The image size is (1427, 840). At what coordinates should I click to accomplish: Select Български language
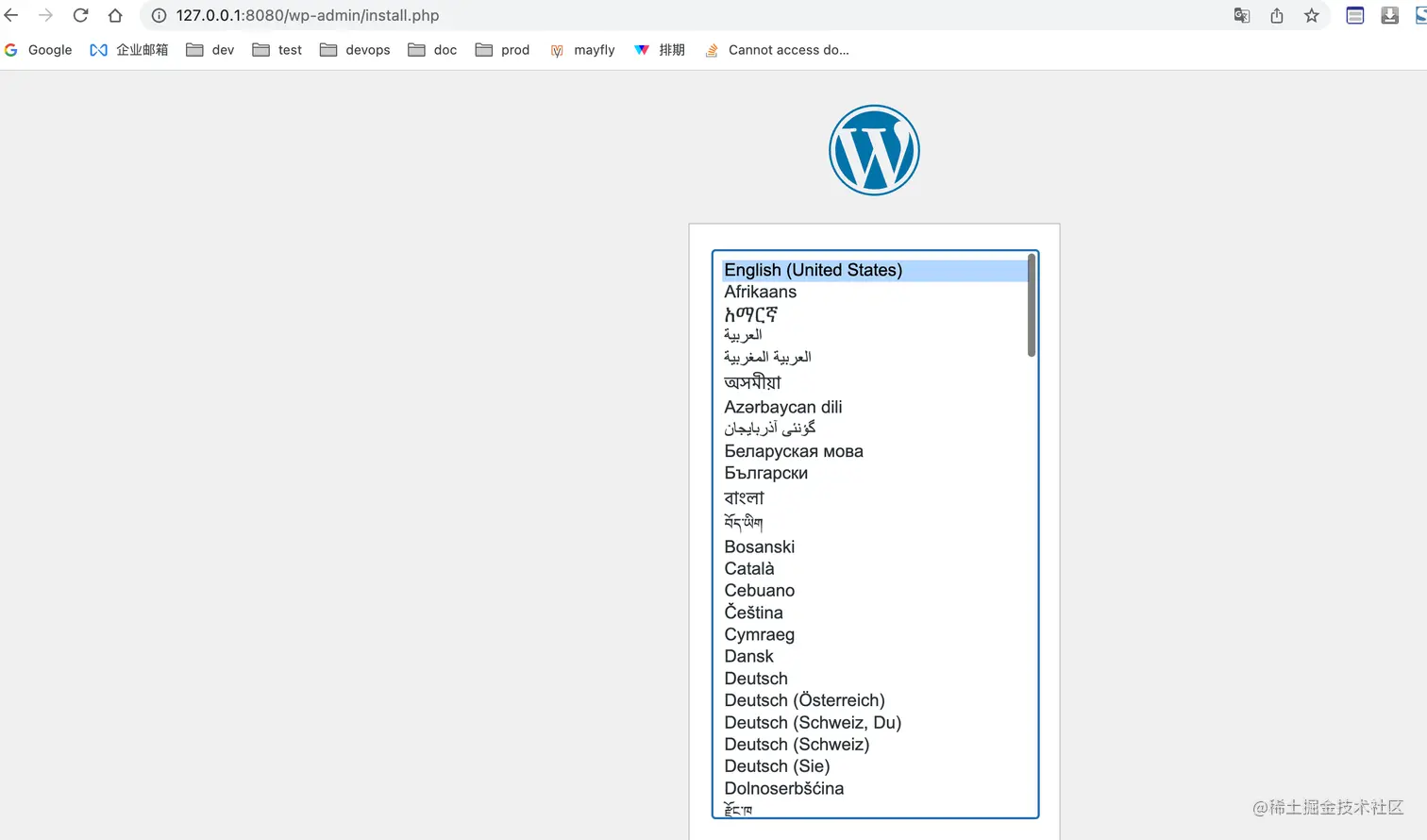[874, 473]
